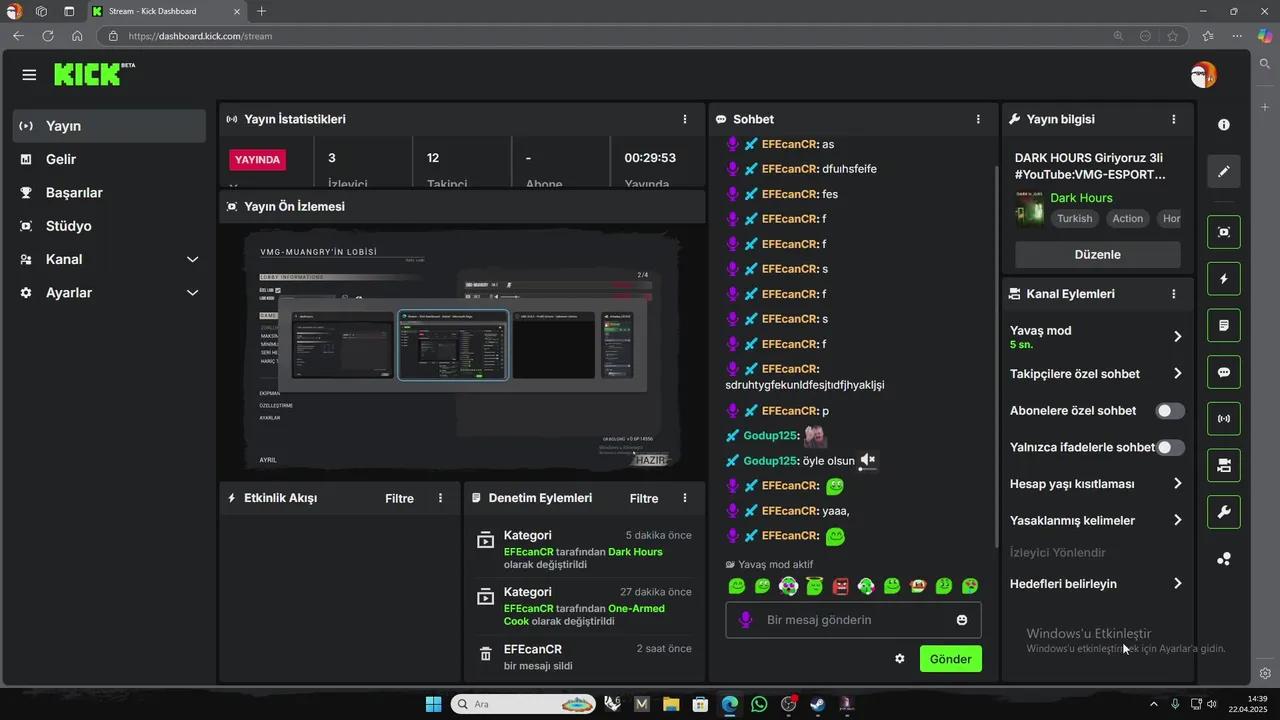
Task: Expand the Kanal sidebar section
Action: point(109,259)
